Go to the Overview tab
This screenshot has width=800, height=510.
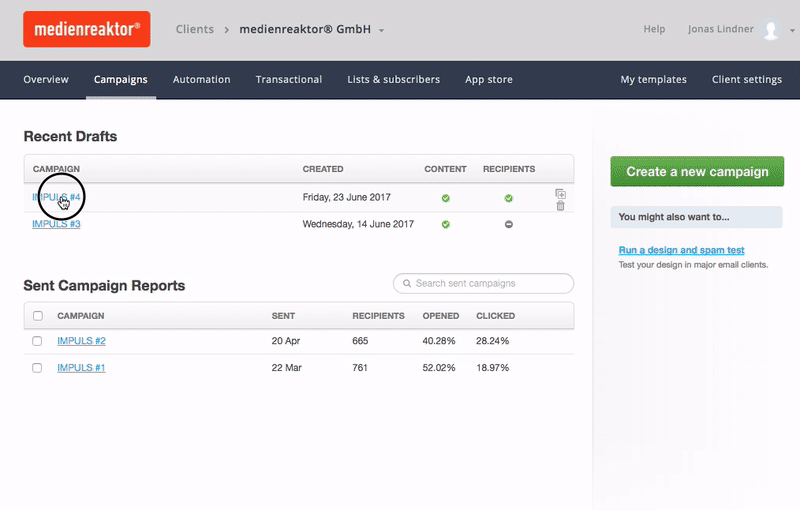[46, 80]
